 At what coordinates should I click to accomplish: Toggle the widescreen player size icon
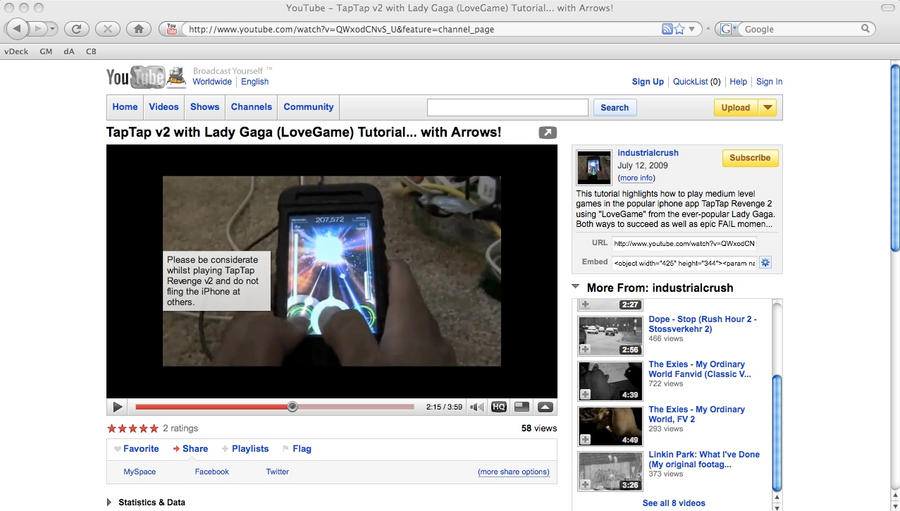coord(522,407)
